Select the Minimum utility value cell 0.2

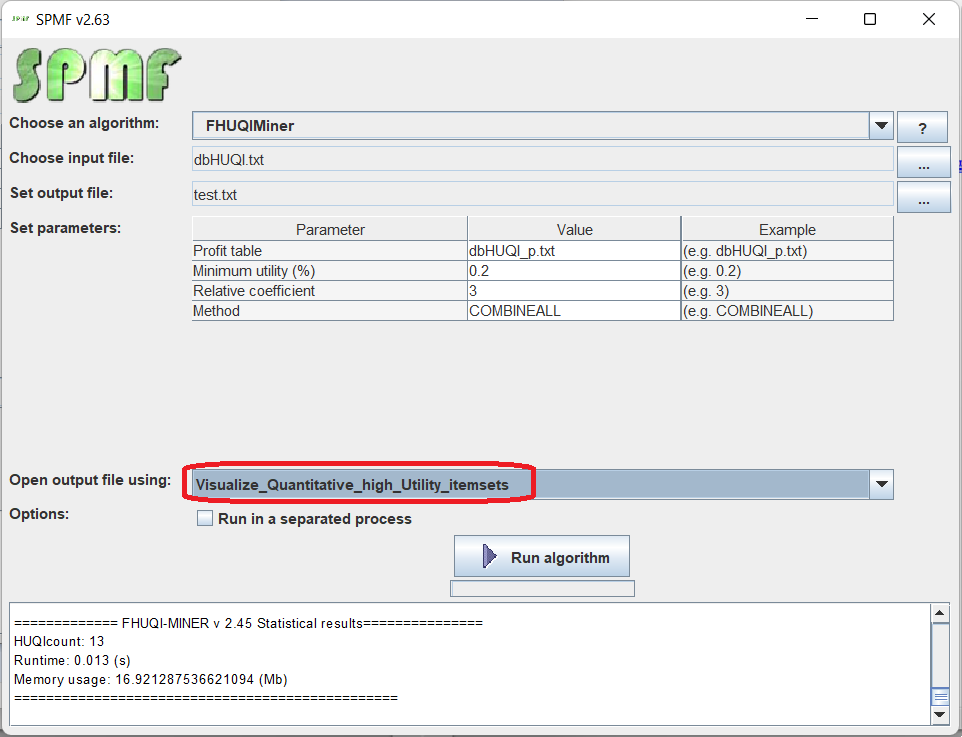(573, 271)
